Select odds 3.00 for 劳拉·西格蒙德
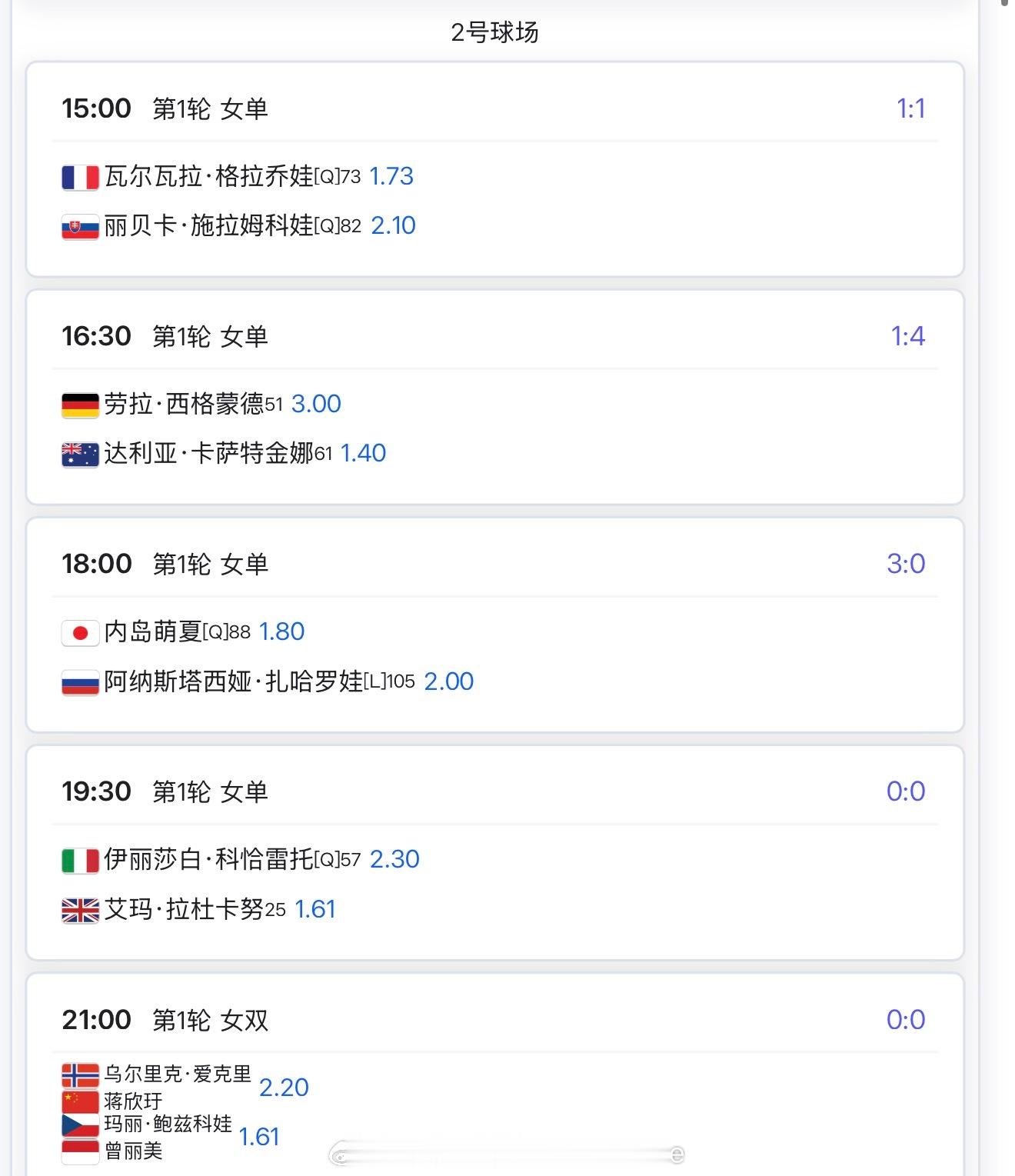Viewport: 1015px width, 1176px height. (x=316, y=404)
